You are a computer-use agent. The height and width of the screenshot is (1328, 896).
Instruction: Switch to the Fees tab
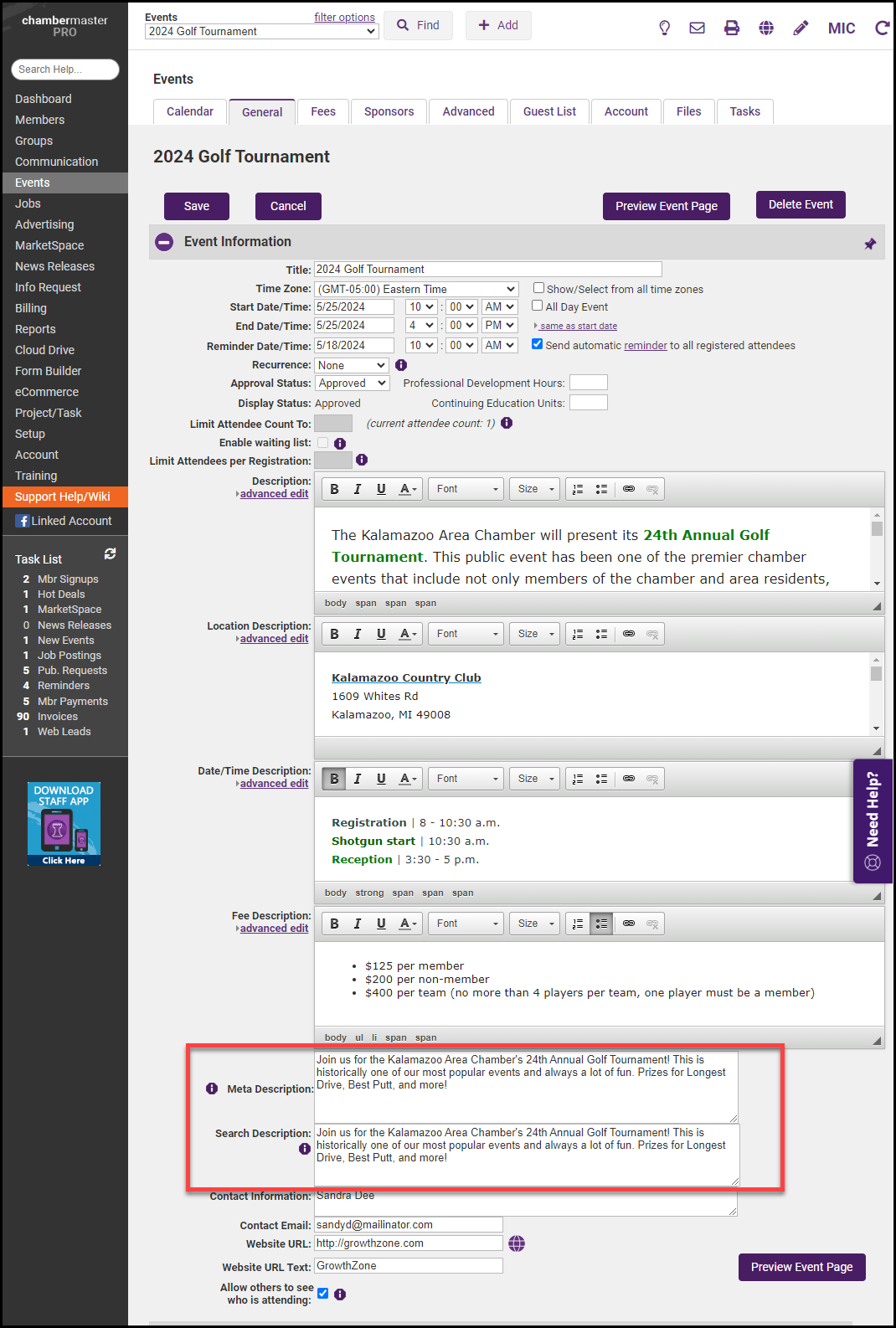click(323, 111)
